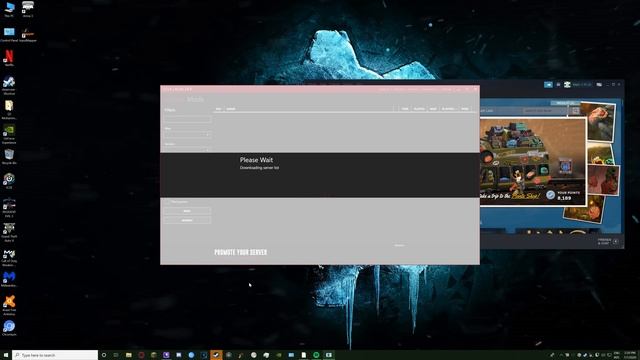Screen dimensions: 640x360
Task: Click the highlighted Steam taskbar icon
Action: point(216,355)
